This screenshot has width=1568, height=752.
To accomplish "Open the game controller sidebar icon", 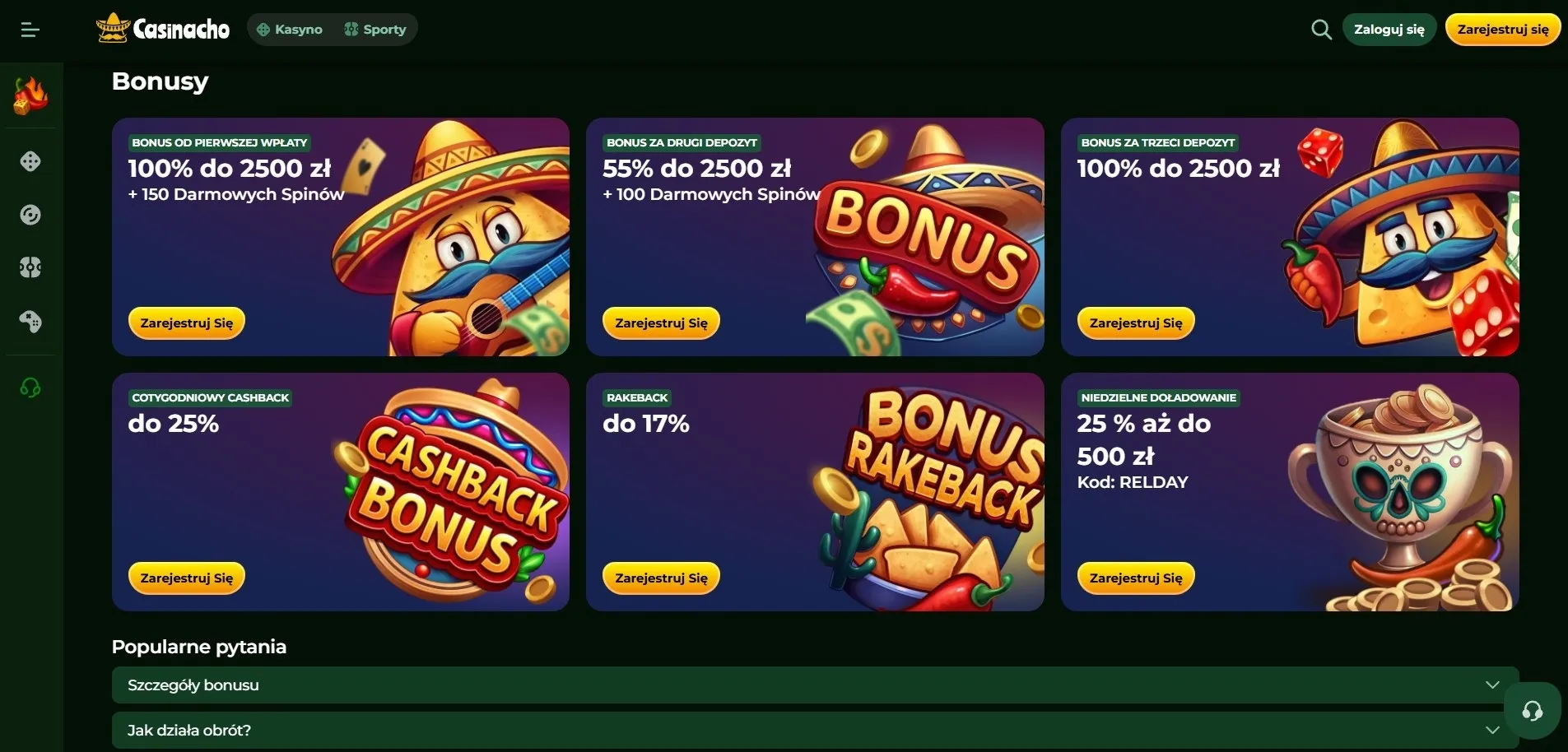I will pyautogui.click(x=30, y=321).
